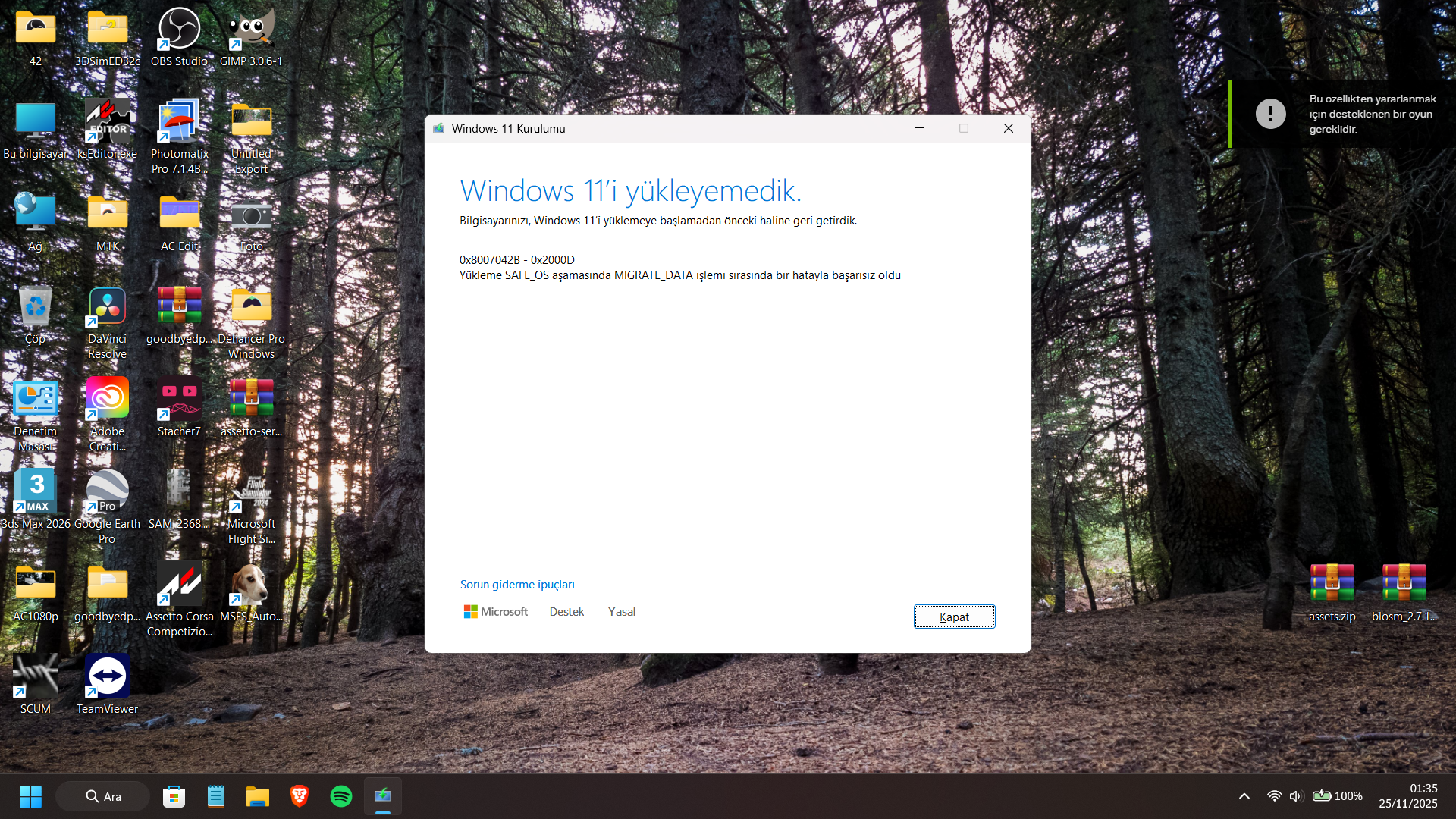Screen dimensions: 1456x819
Task: Select the goodbyedp archive icon beside DaVinci Resolve
Action: [x=179, y=306]
